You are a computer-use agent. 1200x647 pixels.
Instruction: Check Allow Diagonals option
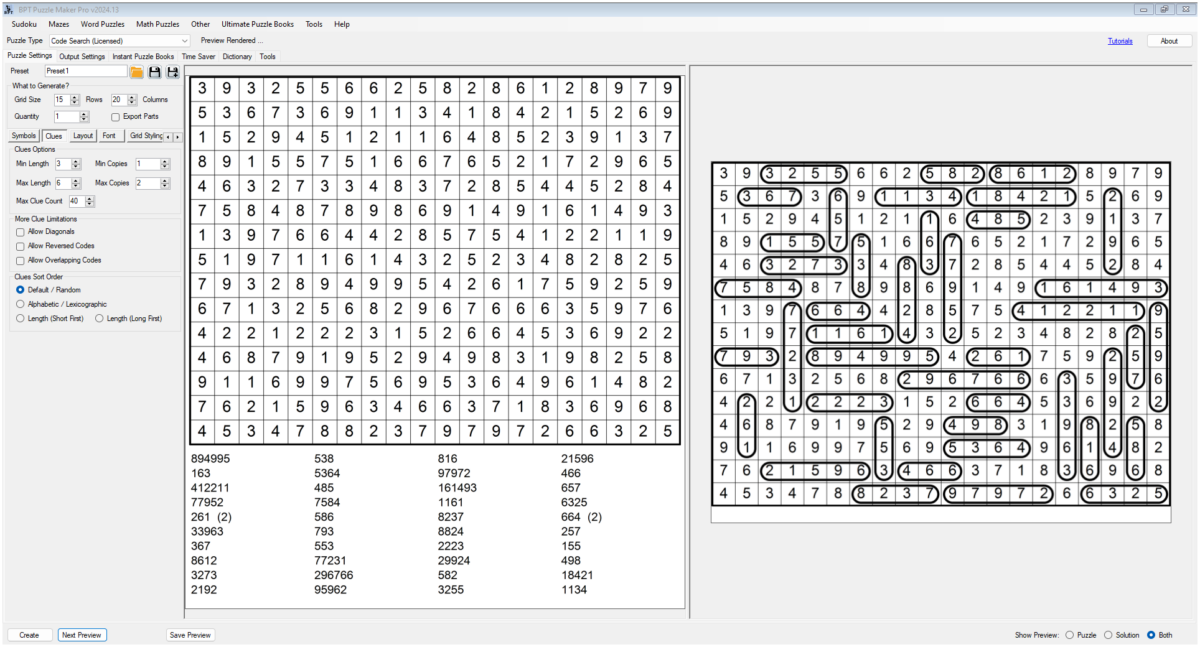tap(20, 231)
